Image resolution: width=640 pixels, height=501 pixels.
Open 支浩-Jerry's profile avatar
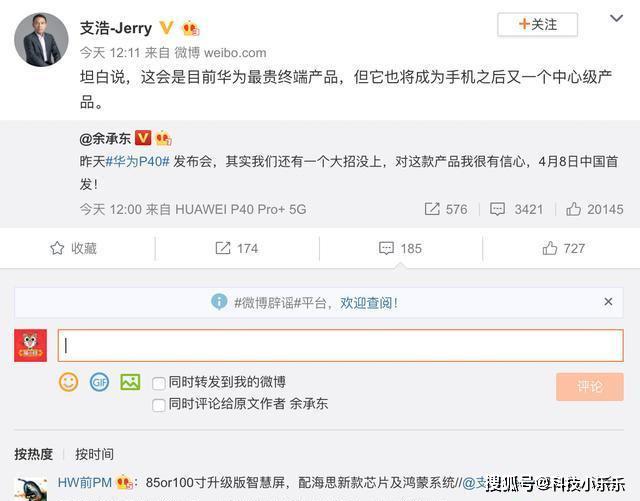(x=41, y=39)
